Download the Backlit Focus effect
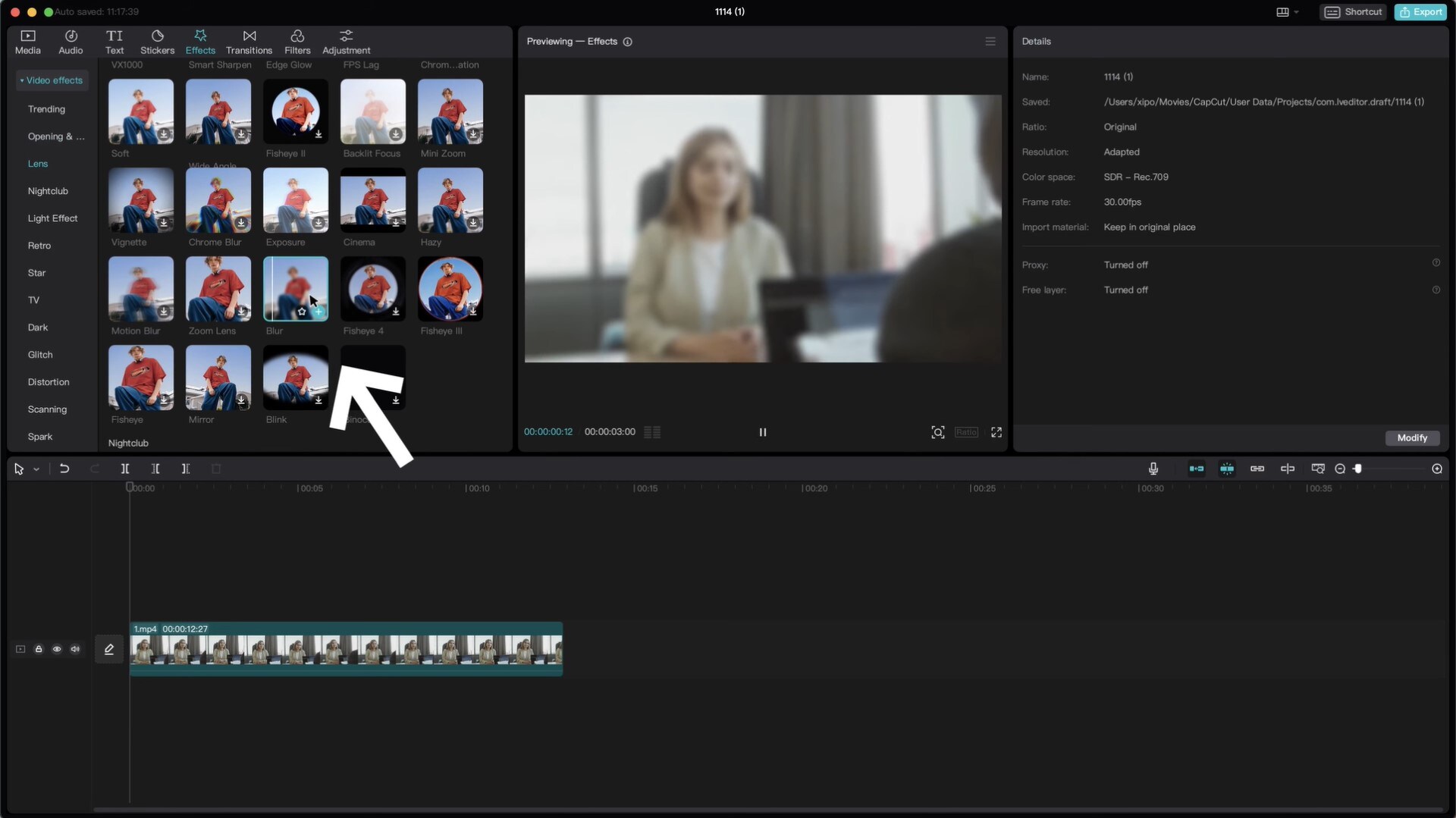The width and height of the screenshot is (1456, 818). click(x=396, y=134)
